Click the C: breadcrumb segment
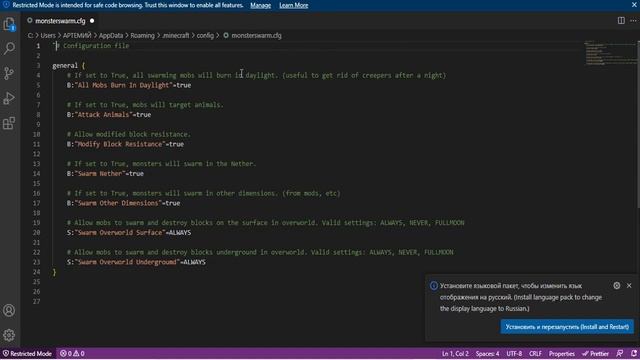The image size is (640, 360). 31,36
